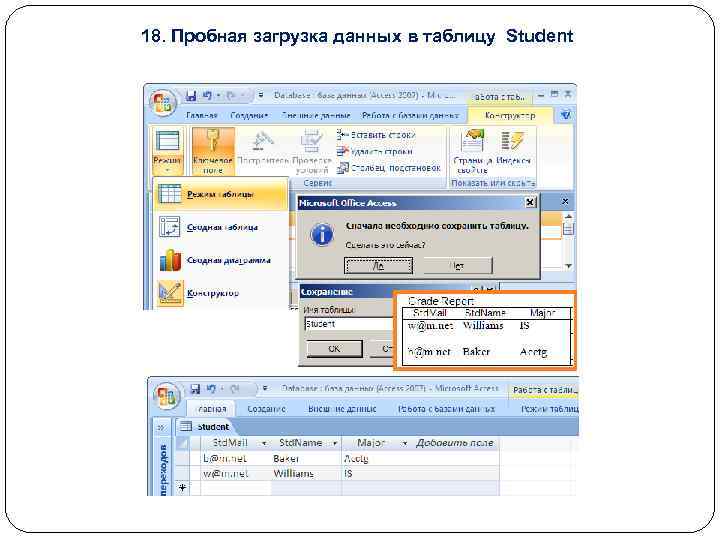
Task: Open Страница свойств property sheet
Action: coord(473,152)
